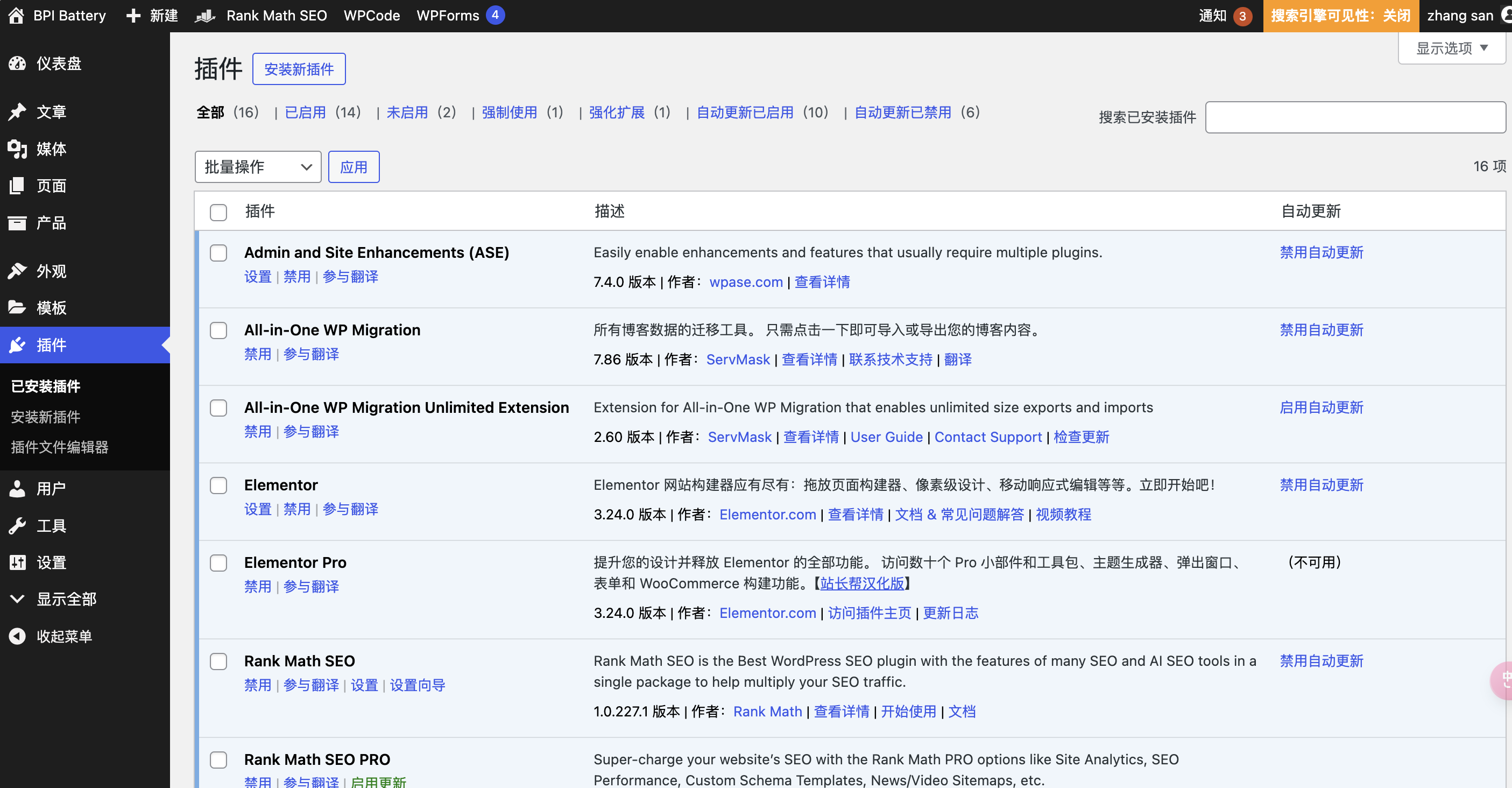Click 启用更新 link under Rank Math SEO PRO
The width and height of the screenshot is (1512, 788).
pos(378,782)
